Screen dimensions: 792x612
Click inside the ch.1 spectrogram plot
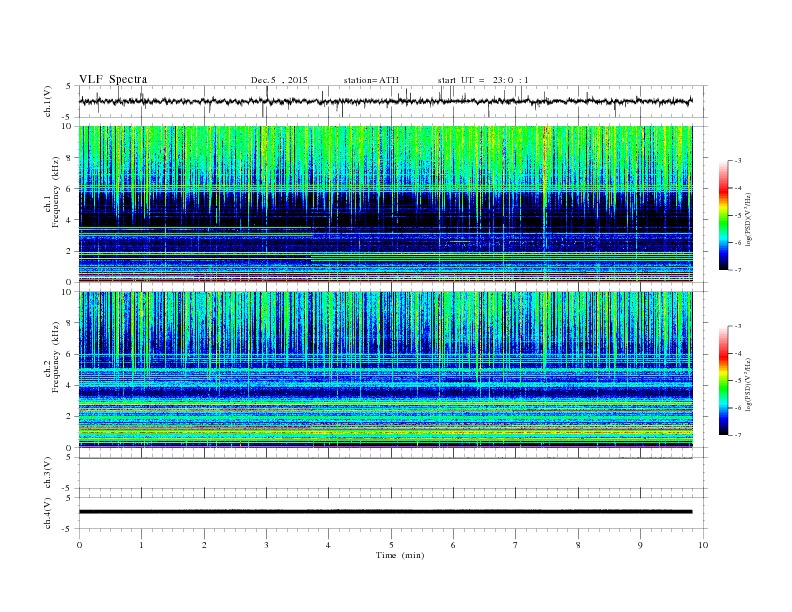coord(386,204)
